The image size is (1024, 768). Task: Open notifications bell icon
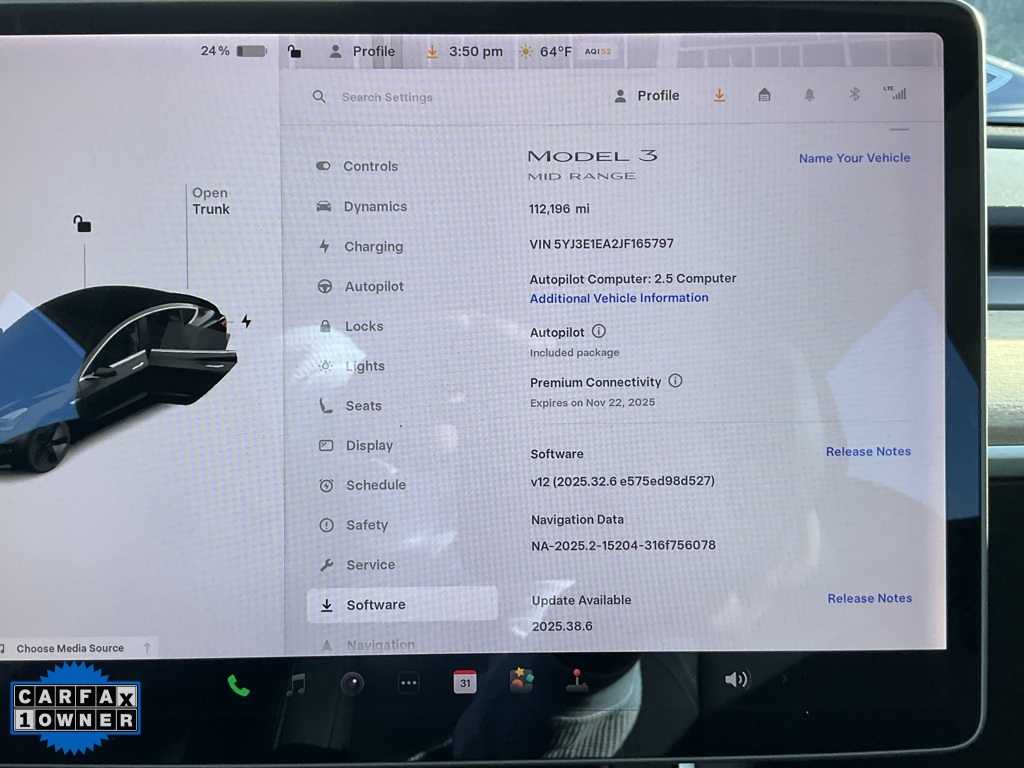809,94
